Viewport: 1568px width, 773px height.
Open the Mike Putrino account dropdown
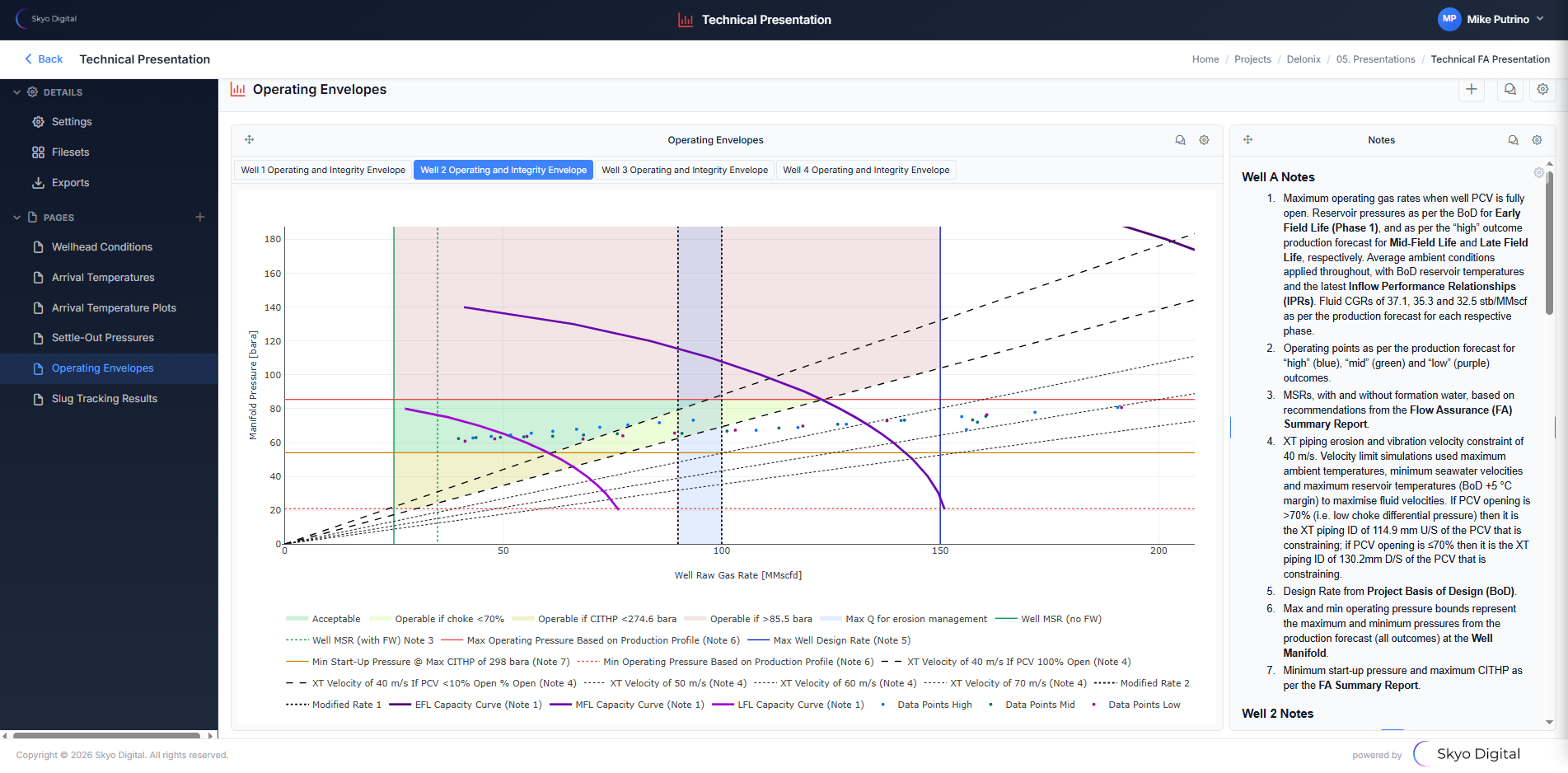coord(1491,19)
